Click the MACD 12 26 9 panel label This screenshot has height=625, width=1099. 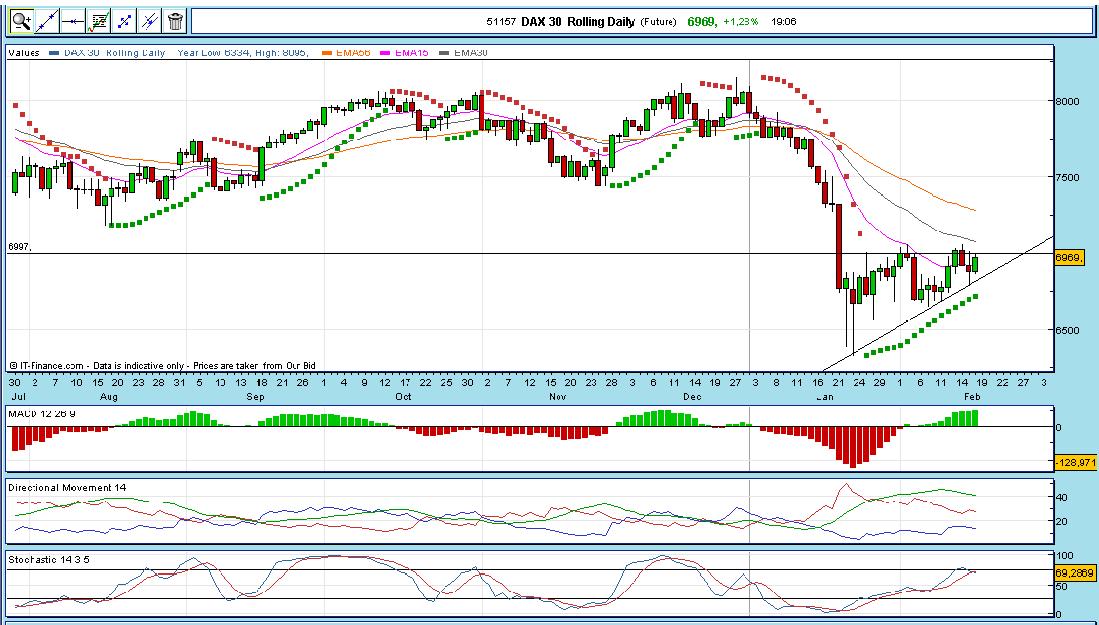click(42, 414)
